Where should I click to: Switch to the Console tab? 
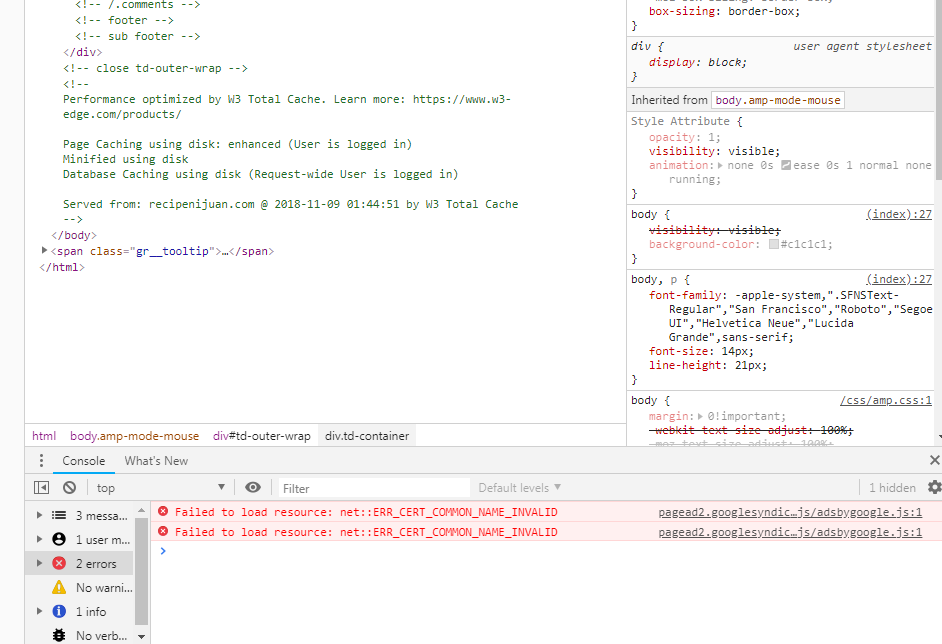click(x=84, y=461)
